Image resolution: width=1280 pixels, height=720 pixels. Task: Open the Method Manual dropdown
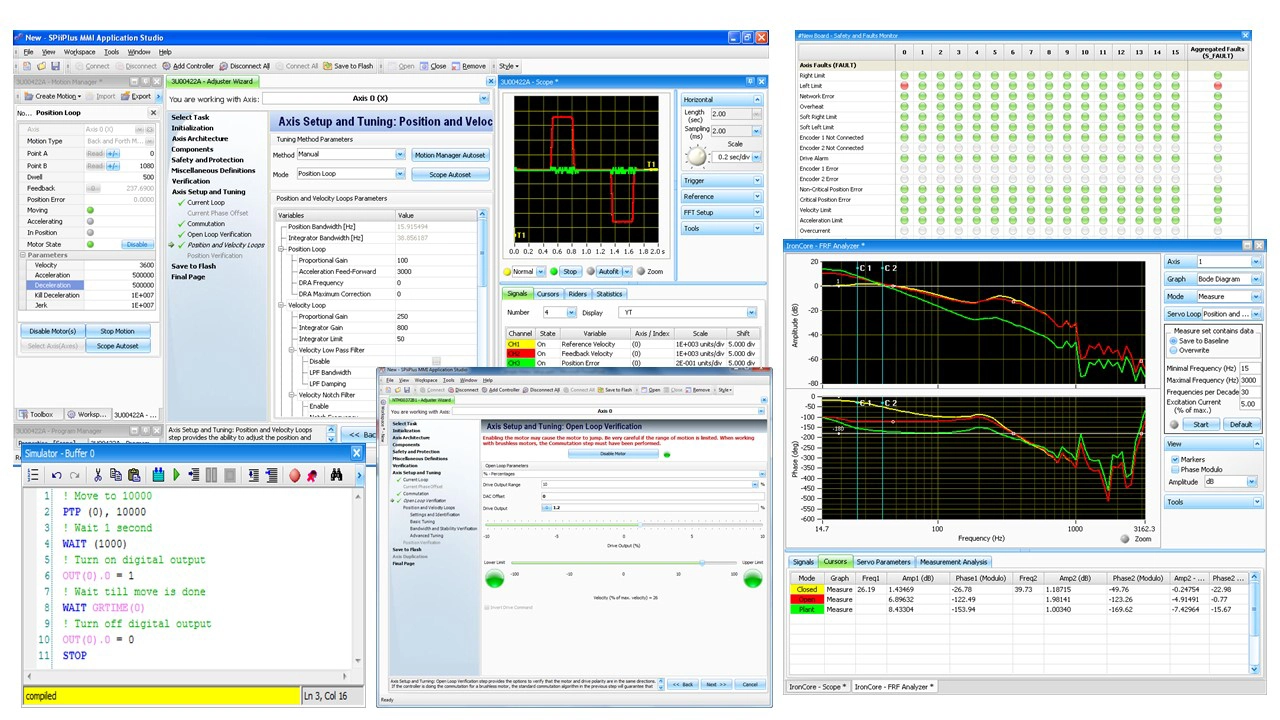pos(400,155)
